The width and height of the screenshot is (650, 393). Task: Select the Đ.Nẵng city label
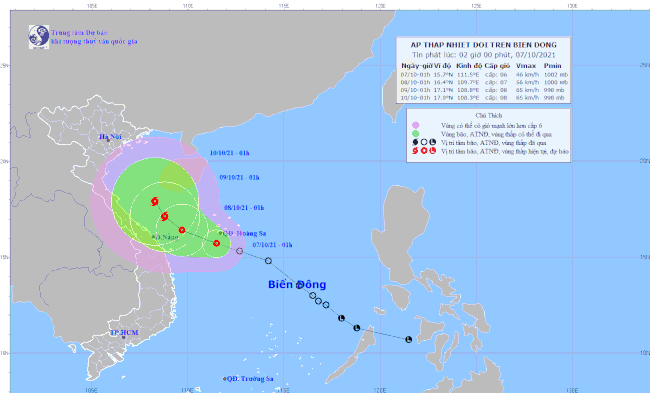(167, 237)
